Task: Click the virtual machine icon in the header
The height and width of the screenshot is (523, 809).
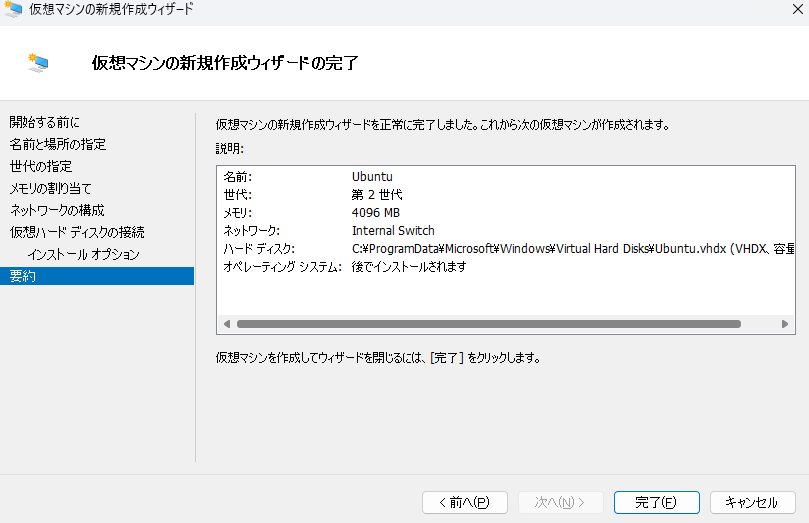Action: pyautogui.click(x=39, y=63)
